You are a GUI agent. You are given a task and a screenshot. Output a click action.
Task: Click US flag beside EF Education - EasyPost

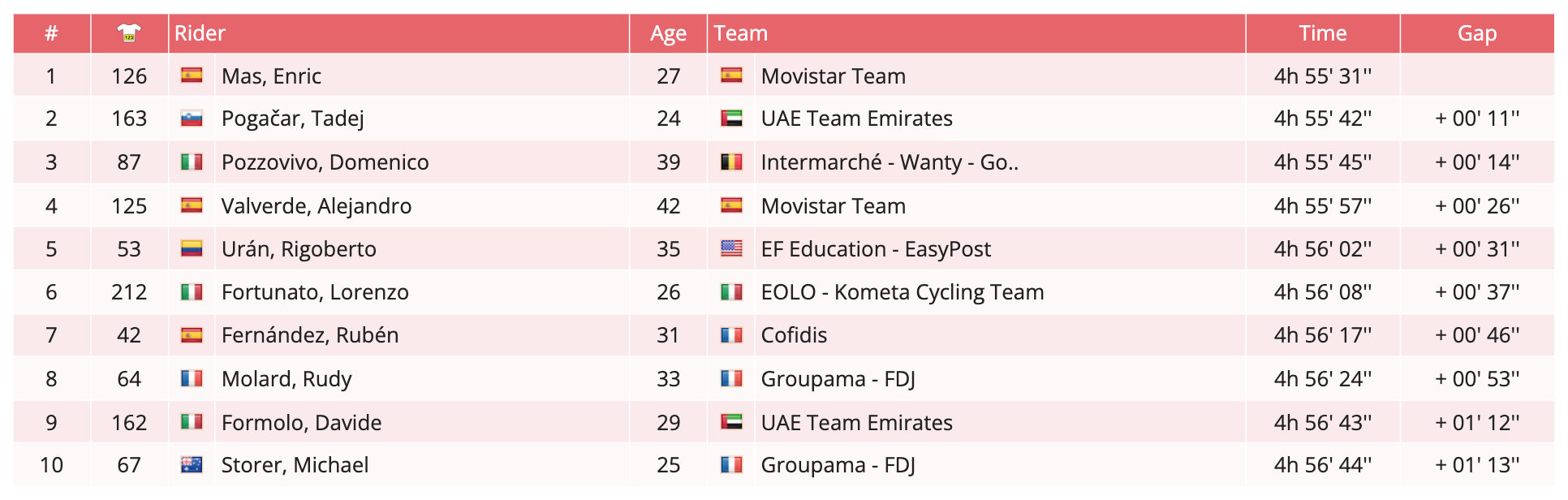[731, 248]
